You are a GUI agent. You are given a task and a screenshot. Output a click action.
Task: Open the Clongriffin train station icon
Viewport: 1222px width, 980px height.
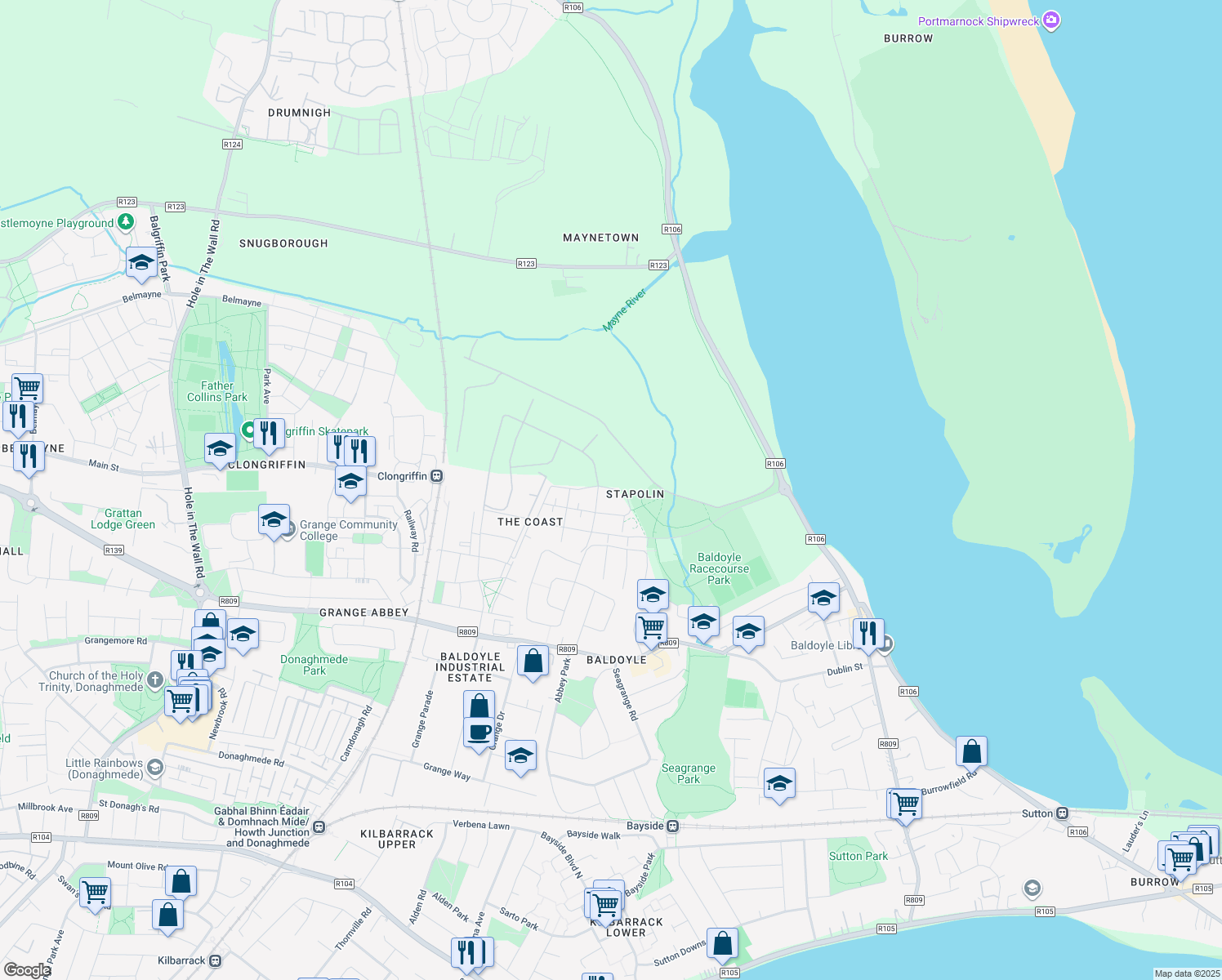437,476
